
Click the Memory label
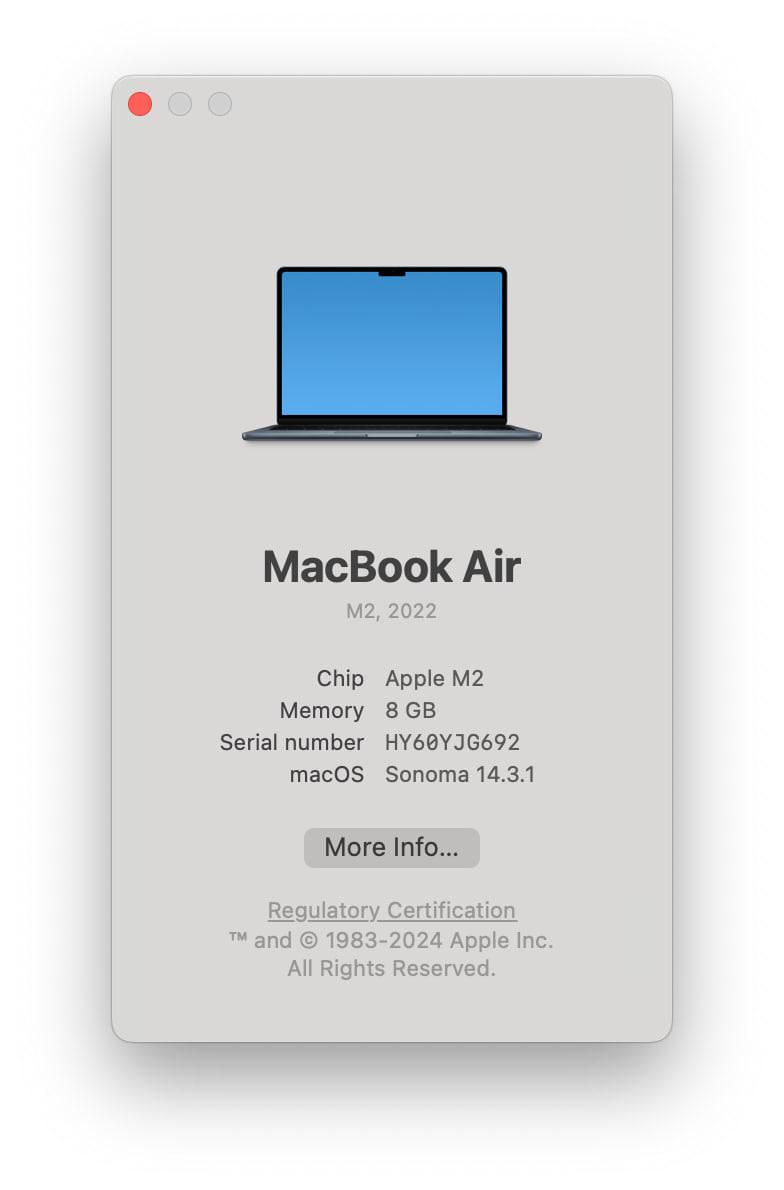tap(321, 710)
